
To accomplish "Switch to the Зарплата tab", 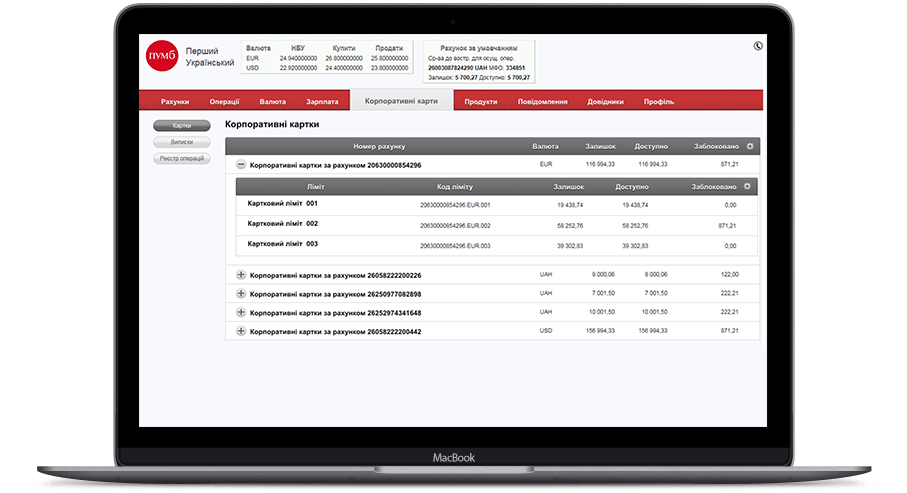I will point(322,101).
